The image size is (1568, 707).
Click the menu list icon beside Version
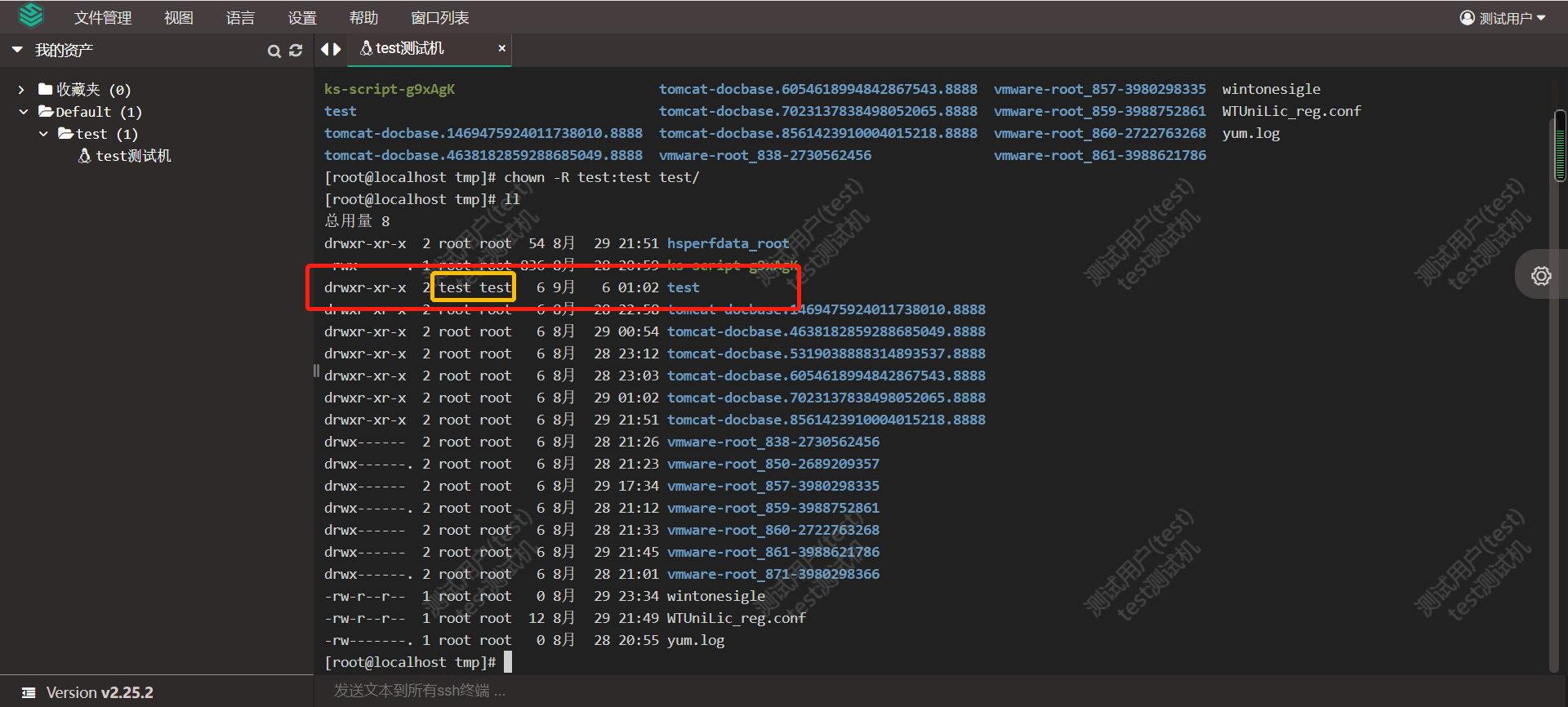coord(29,692)
